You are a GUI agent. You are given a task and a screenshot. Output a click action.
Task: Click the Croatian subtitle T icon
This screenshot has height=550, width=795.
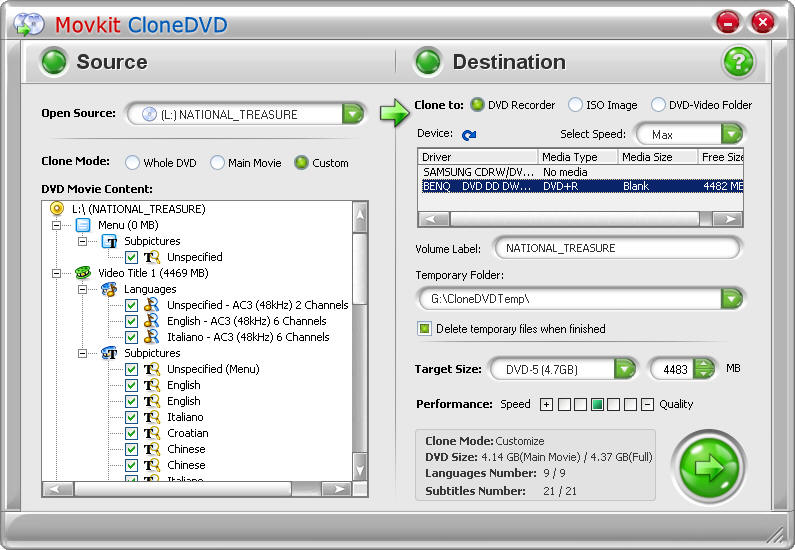(152, 433)
